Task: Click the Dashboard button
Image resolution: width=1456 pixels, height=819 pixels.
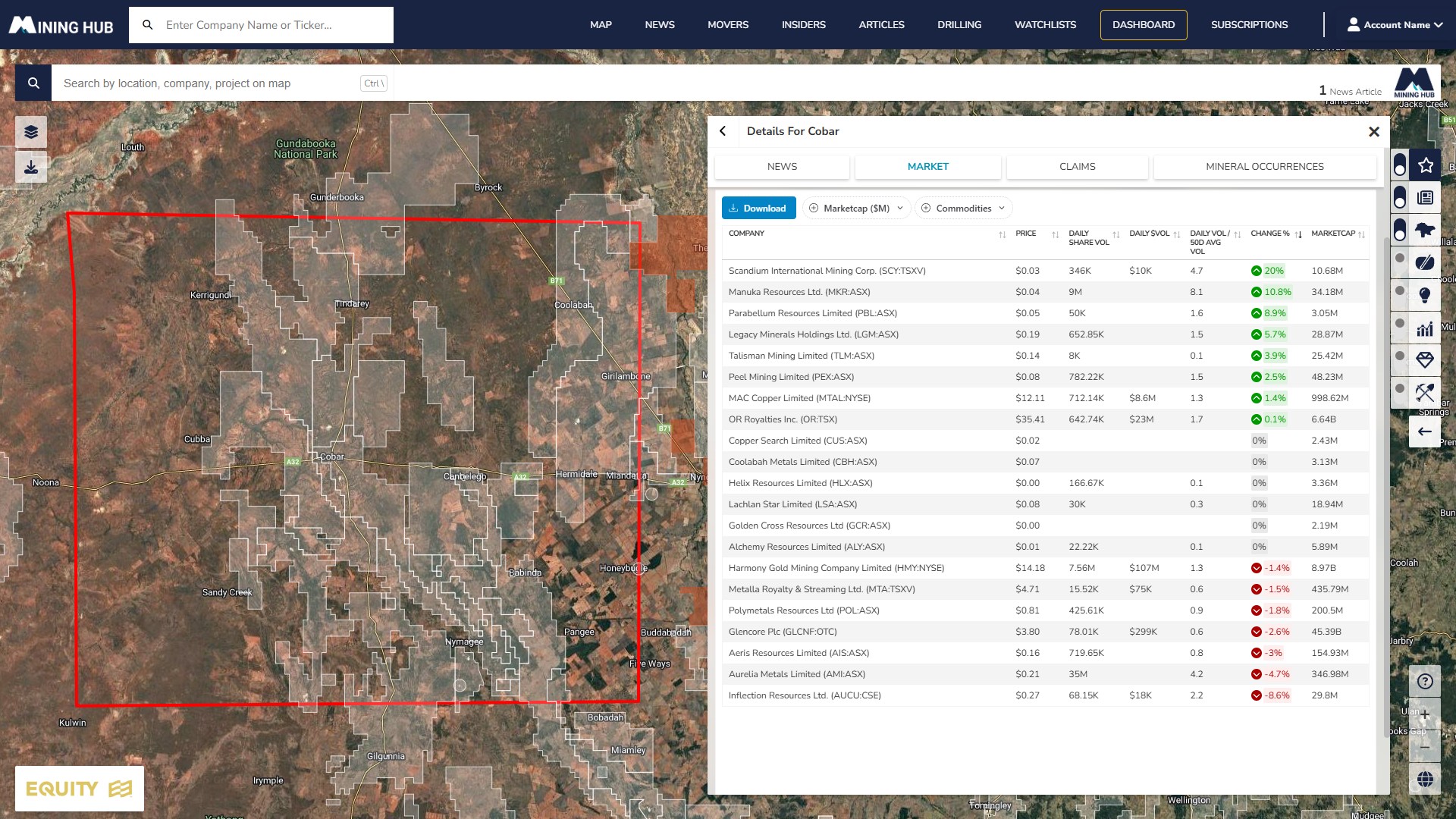Action: coord(1144,25)
